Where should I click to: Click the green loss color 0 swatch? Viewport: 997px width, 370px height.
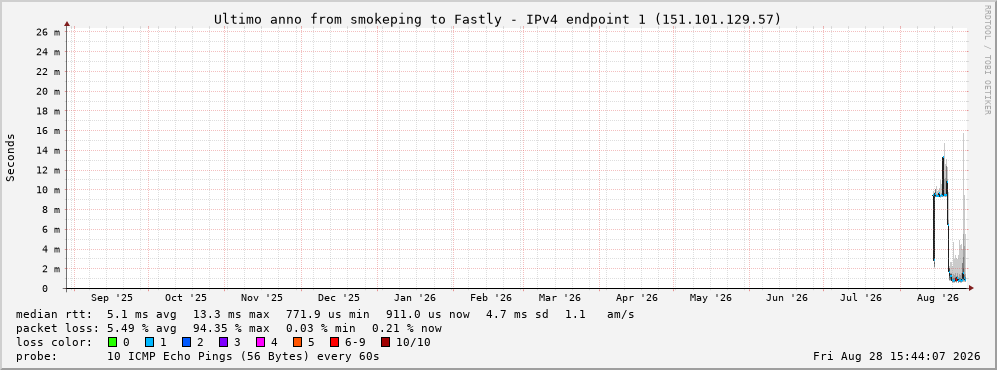[x=113, y=342]
